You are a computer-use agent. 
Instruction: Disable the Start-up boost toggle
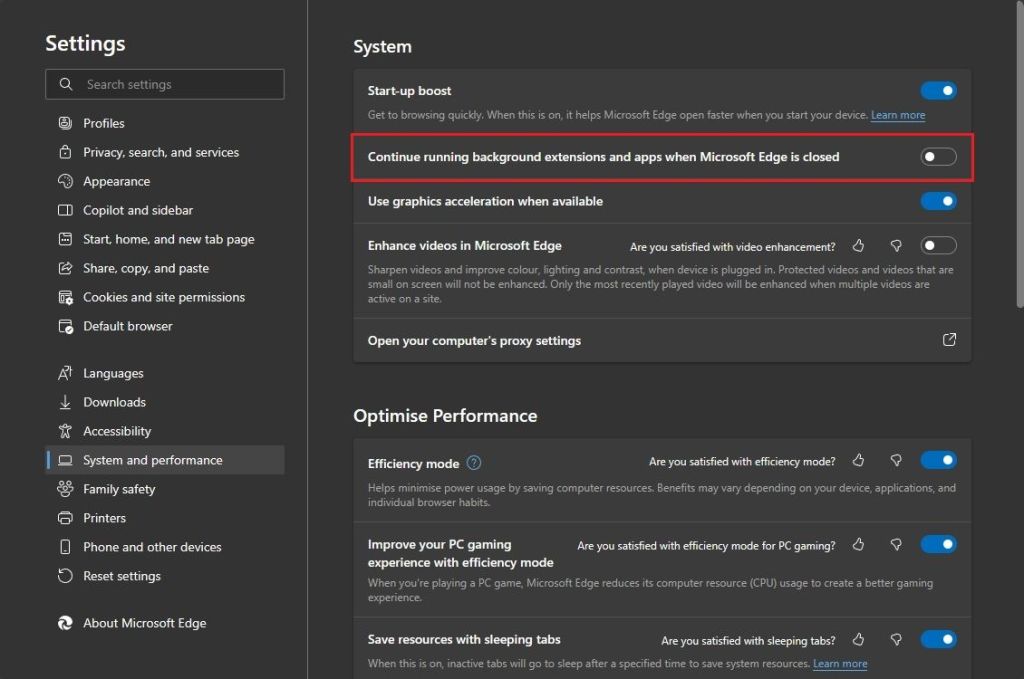pyautogui.click(x=938, y=91)
